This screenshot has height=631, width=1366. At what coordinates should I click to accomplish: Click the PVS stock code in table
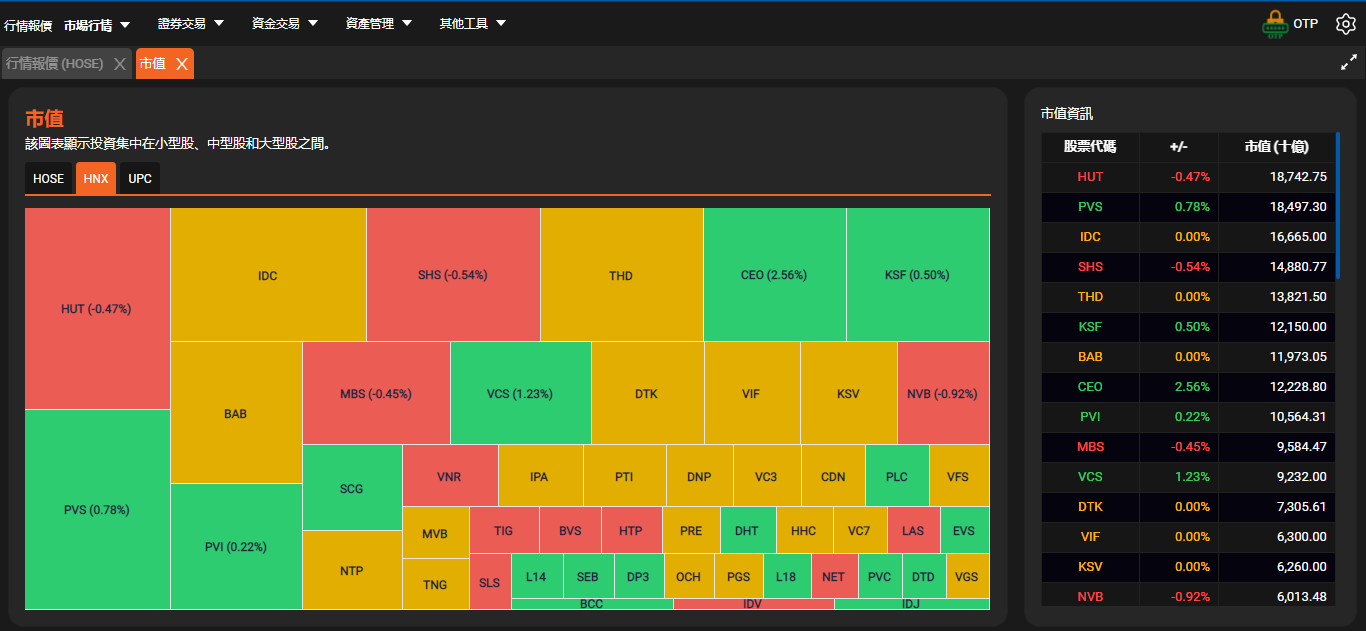pos(1090,207)
